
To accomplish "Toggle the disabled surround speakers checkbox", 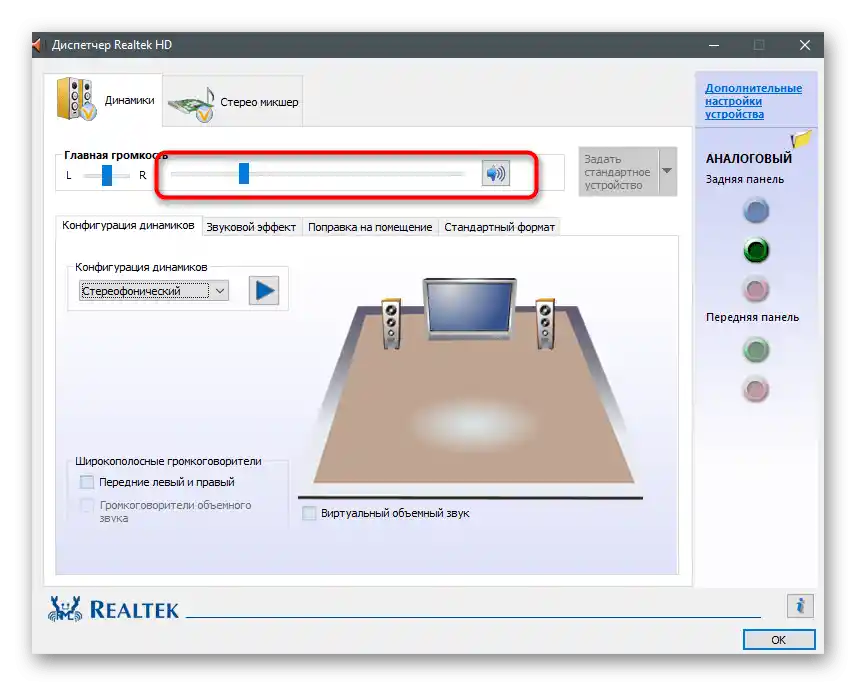I will coord(87,505).
